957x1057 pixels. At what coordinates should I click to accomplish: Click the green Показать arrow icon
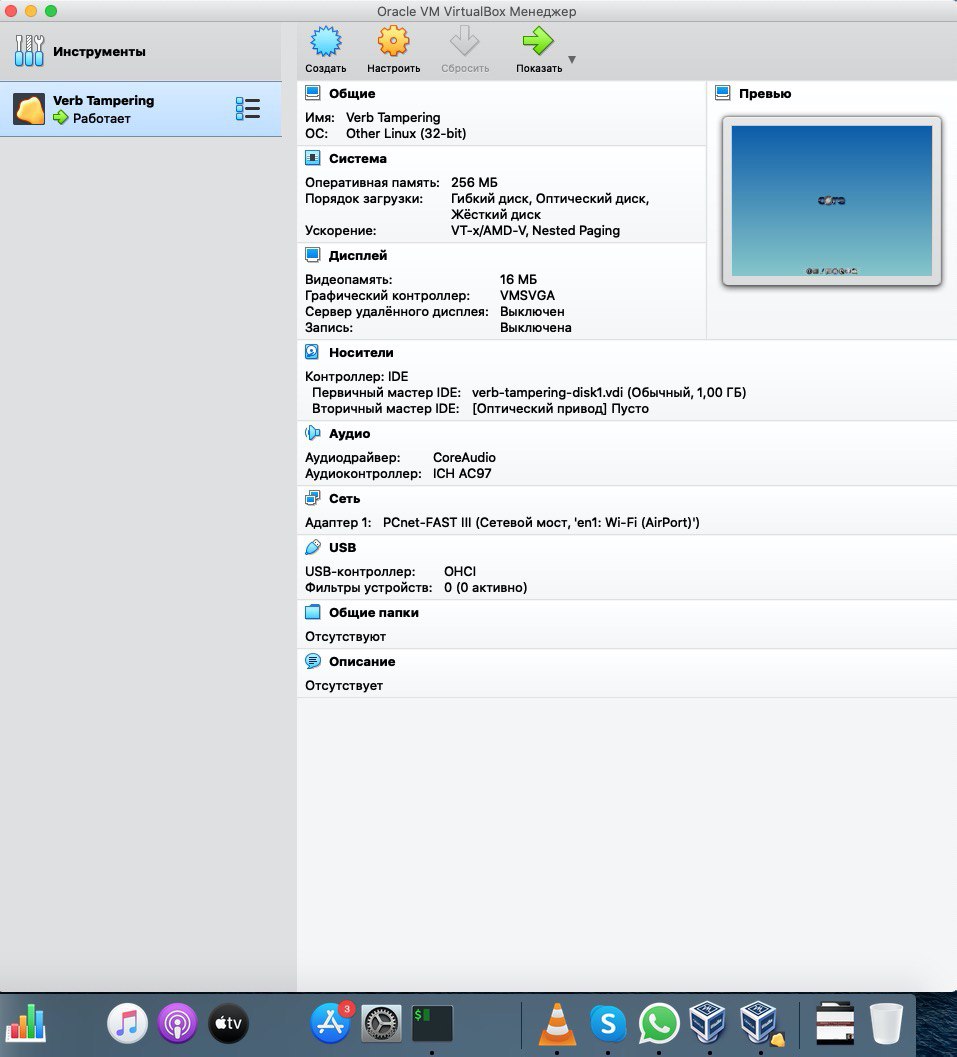pos(538,42)
